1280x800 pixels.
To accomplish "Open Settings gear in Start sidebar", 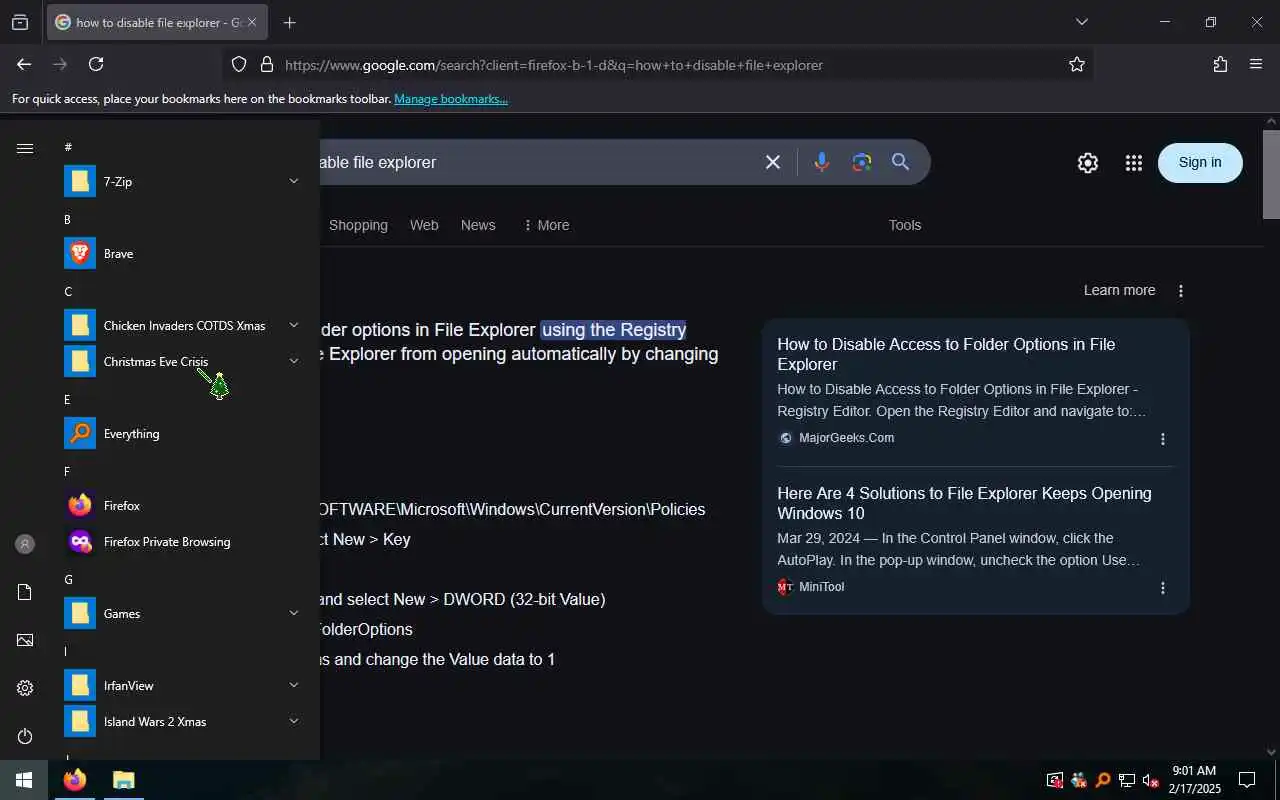I will pos(25,688).
